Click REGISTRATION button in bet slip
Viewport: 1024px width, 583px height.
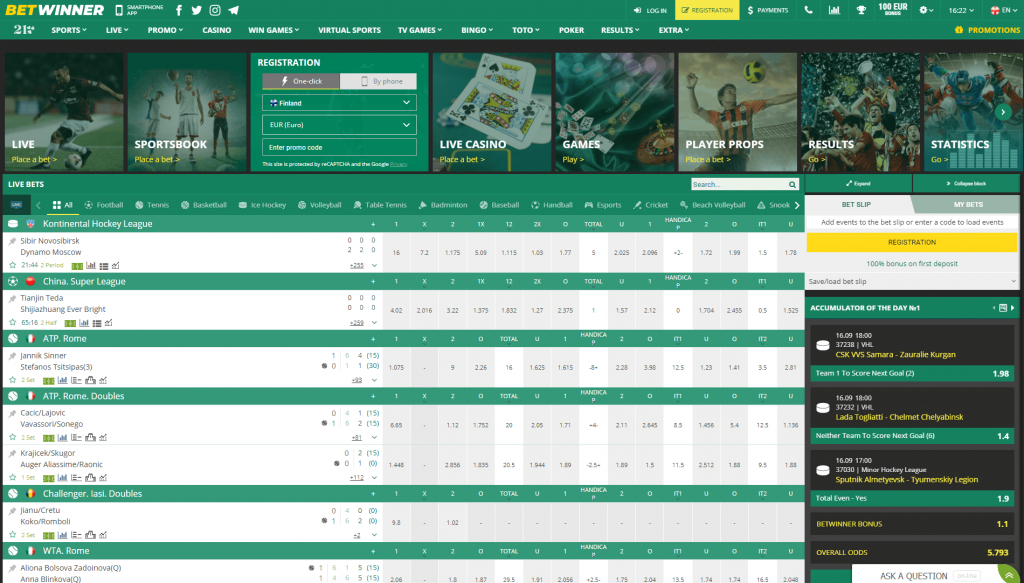click(x=912, y=242)
